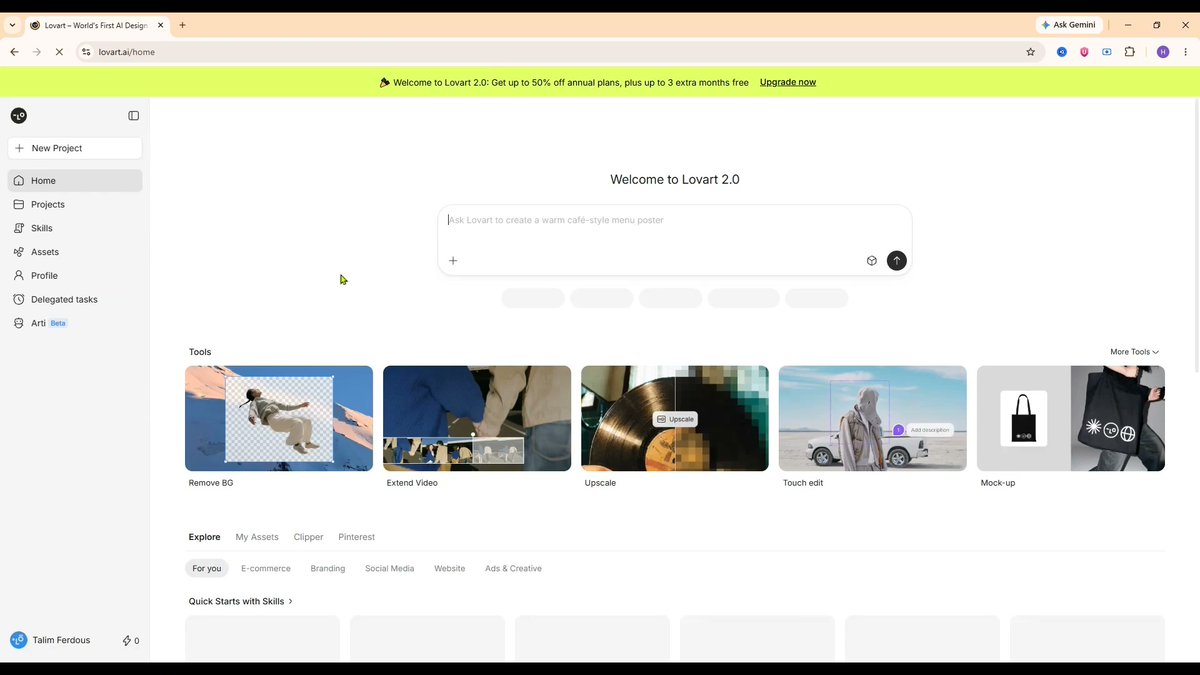Viewport: 1200px width, 675px height.
Task: Click the plus attachment icon in the prompt box
Action: pyautogui.click(x=453, y=261)
